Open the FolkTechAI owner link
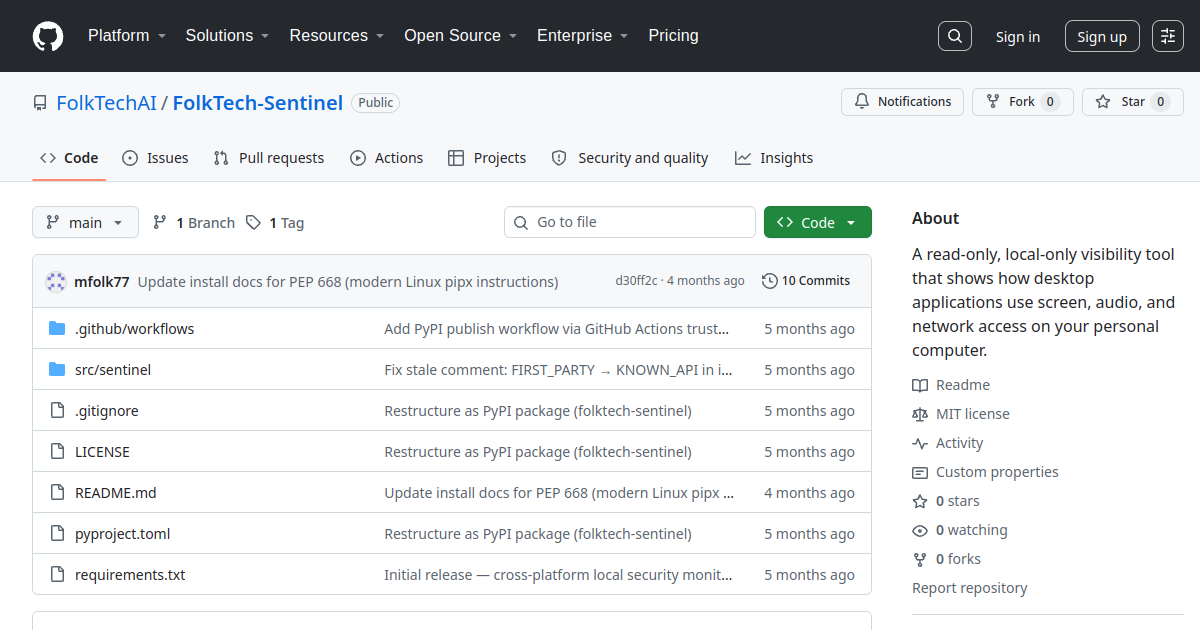Image resolution: width=1200 pixels, height=630 pixels. pos(106,103)
